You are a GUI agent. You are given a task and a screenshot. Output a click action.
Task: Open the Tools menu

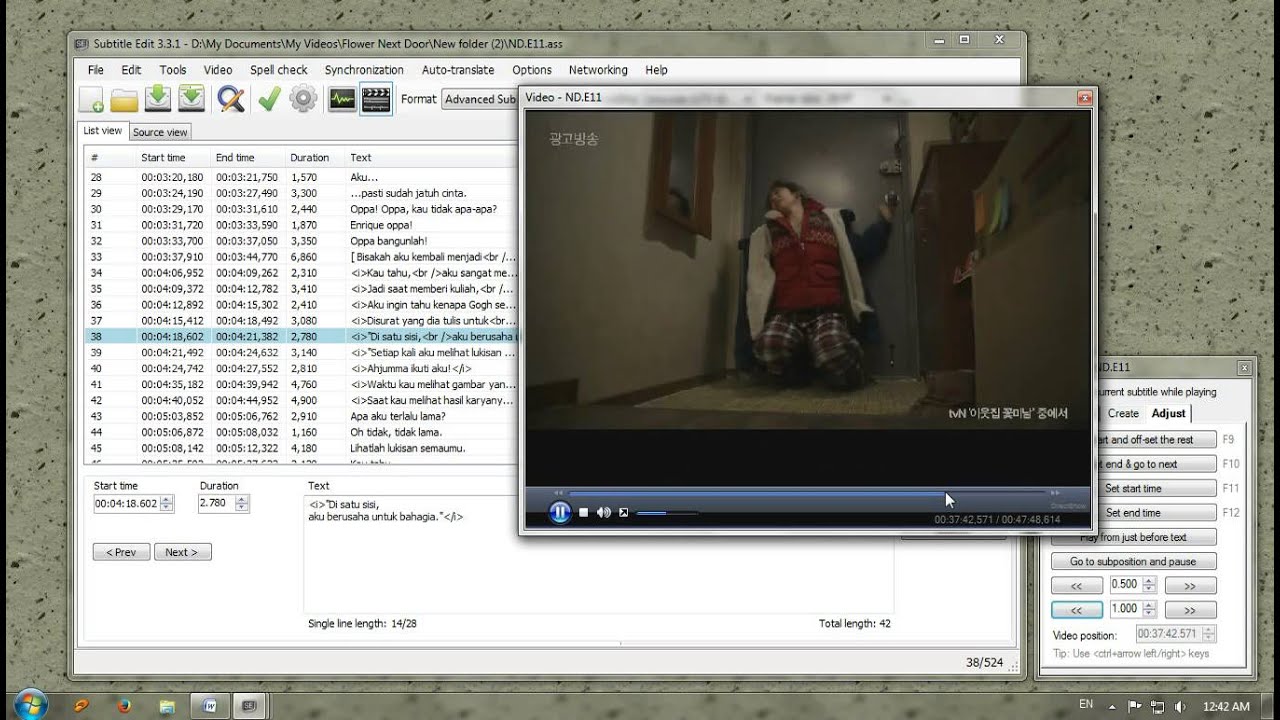[173, 70]
